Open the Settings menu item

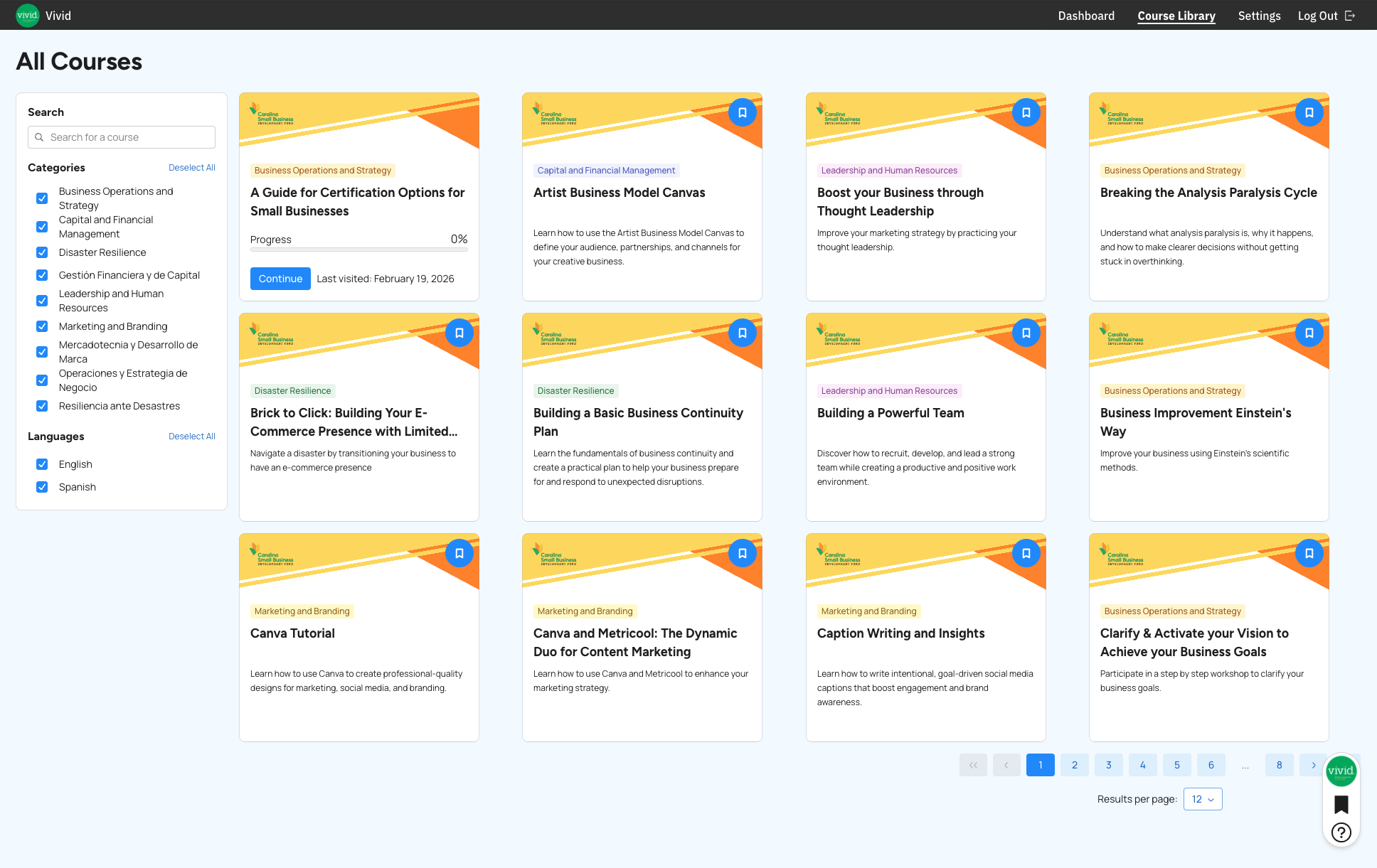tap(1259, 15)
